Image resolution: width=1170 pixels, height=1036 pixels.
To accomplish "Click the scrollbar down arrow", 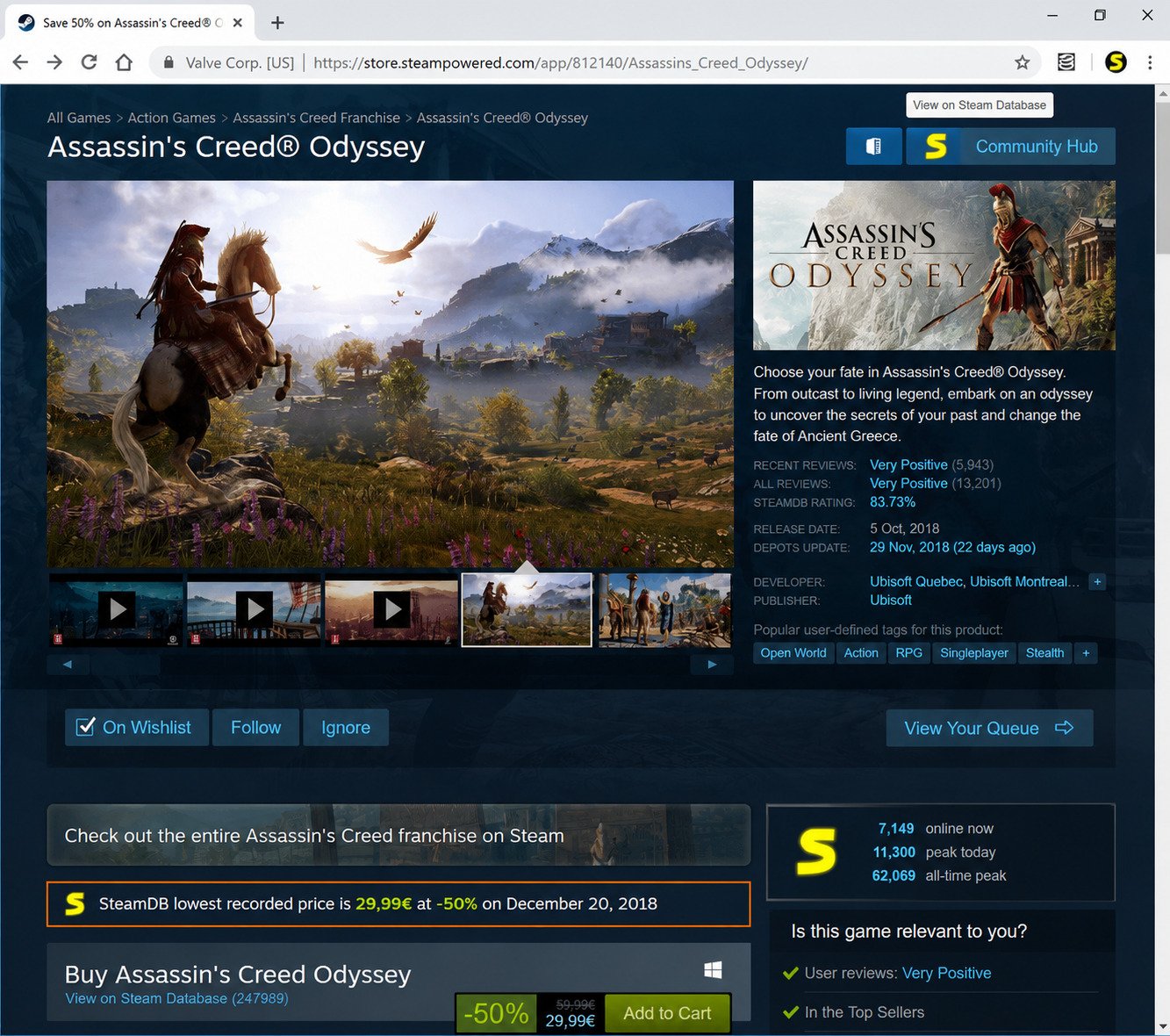I will 1163,1026.
